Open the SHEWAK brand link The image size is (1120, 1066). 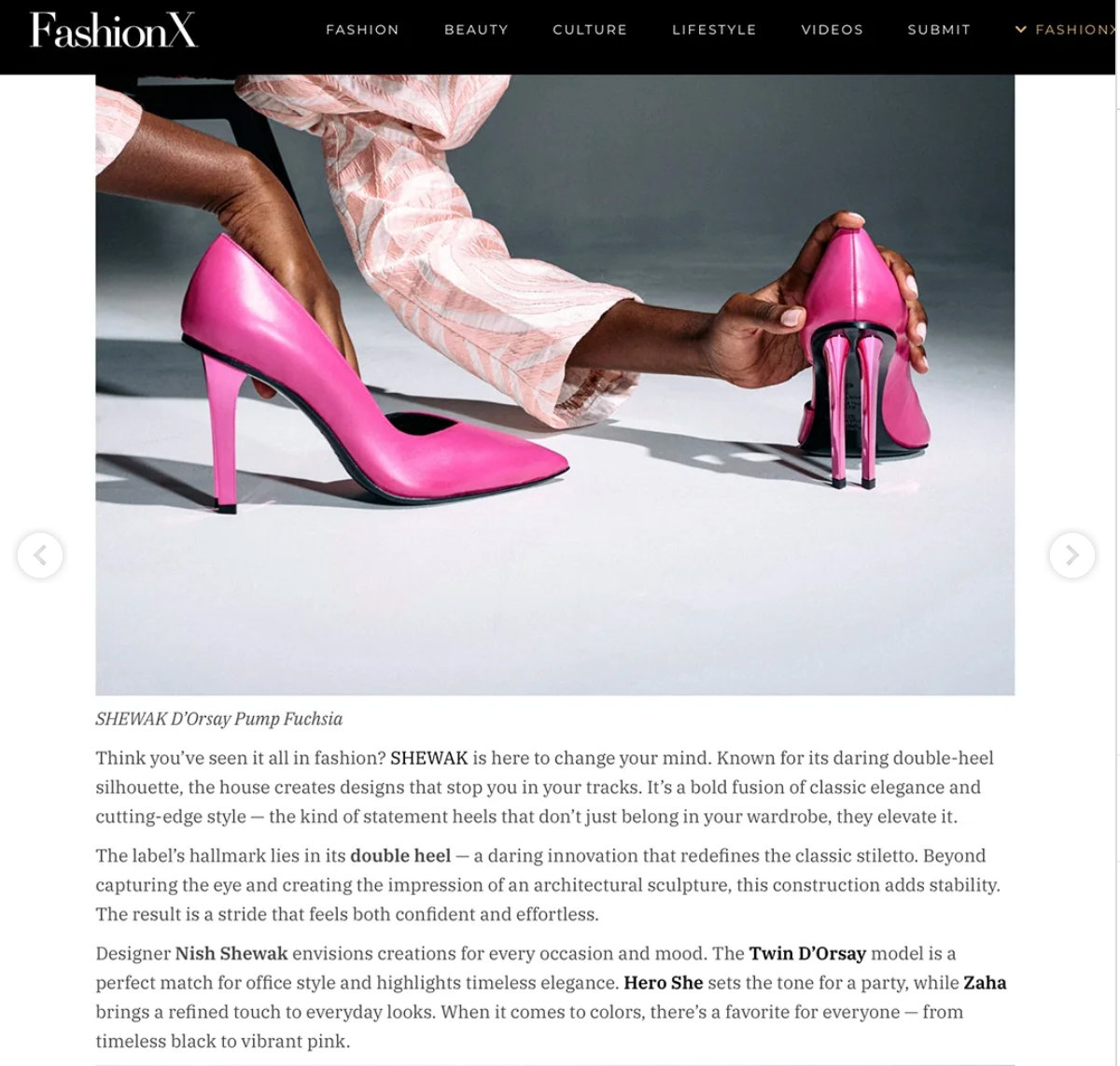428,758
